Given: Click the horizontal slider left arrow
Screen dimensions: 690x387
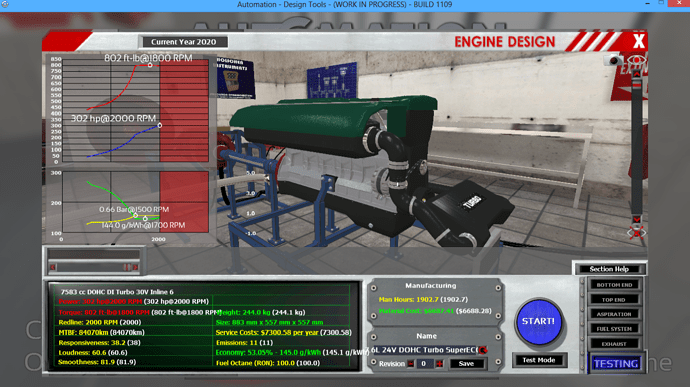Looking at the screenshot, I should tap(53, 267).
